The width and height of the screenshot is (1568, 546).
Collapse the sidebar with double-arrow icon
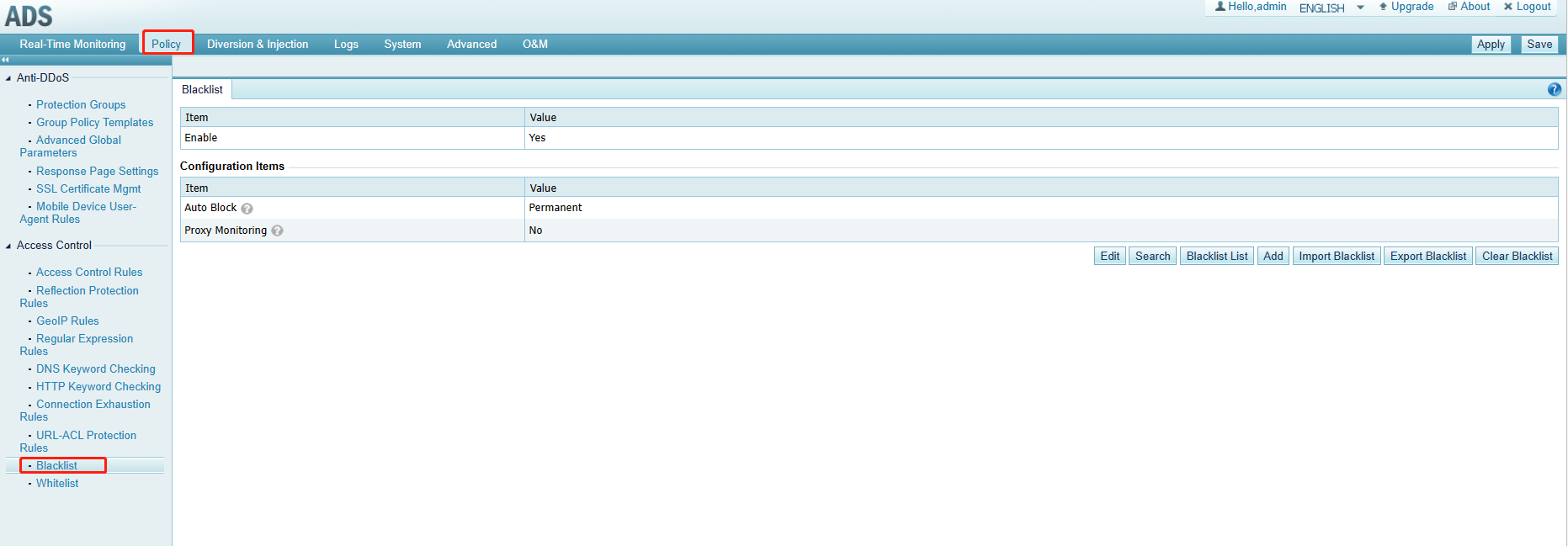pos(5,60)
